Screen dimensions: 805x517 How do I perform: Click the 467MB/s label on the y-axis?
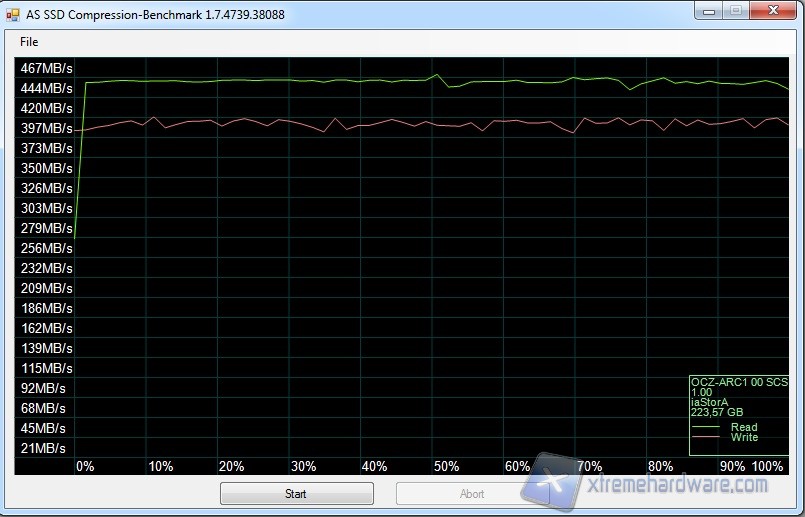click(x=46, y=68)
